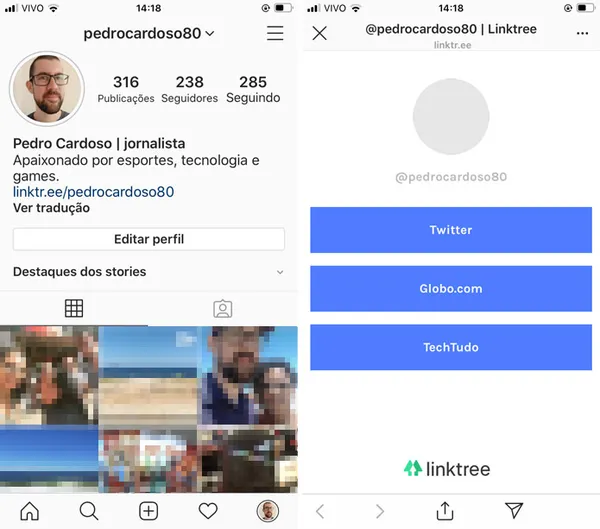Open the activity heart icon

(208, 511)
